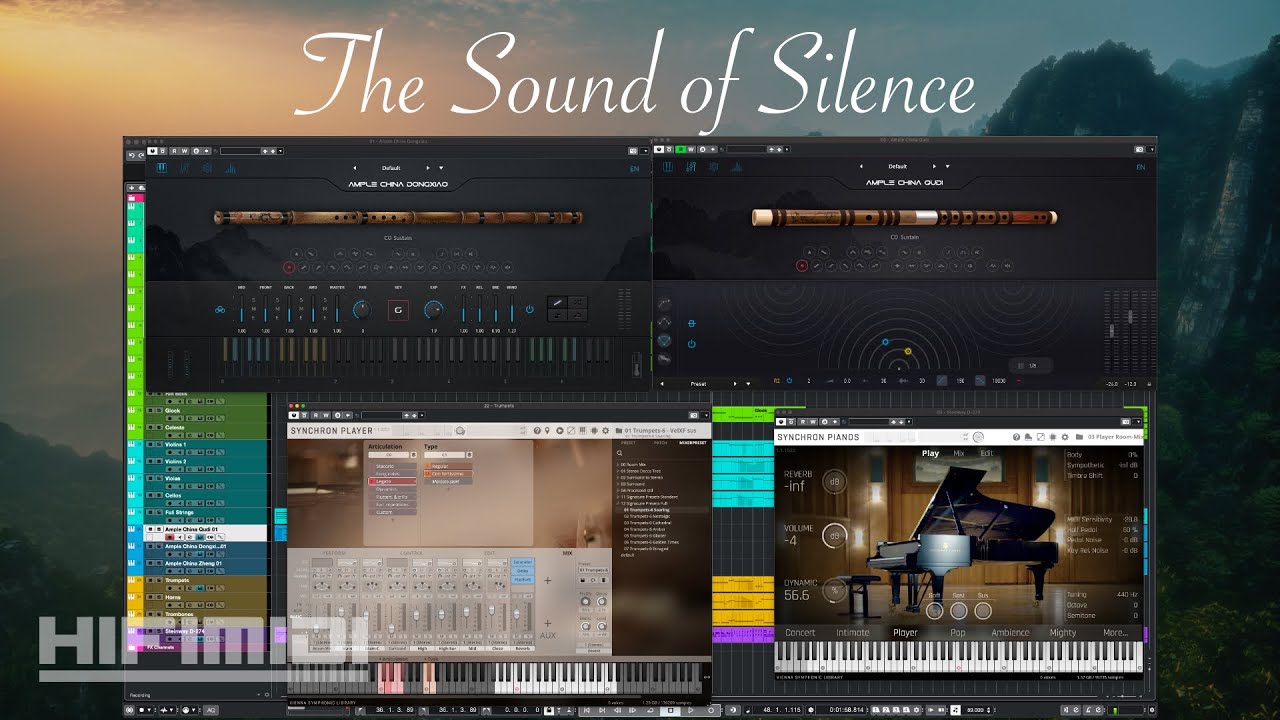
Task: Toggle the blue power button in the Dongxiao plugin
Action: (530, 310)
